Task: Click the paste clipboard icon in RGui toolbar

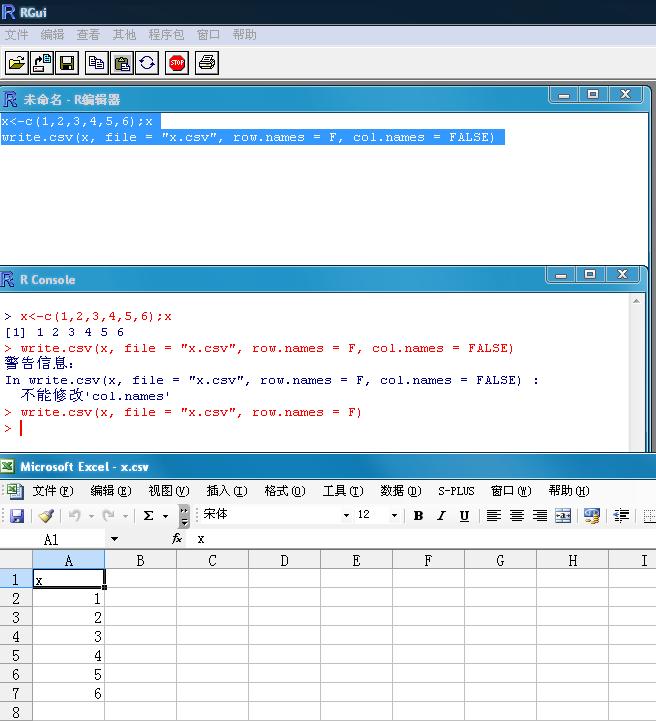Action: click(x=122, y=63)
